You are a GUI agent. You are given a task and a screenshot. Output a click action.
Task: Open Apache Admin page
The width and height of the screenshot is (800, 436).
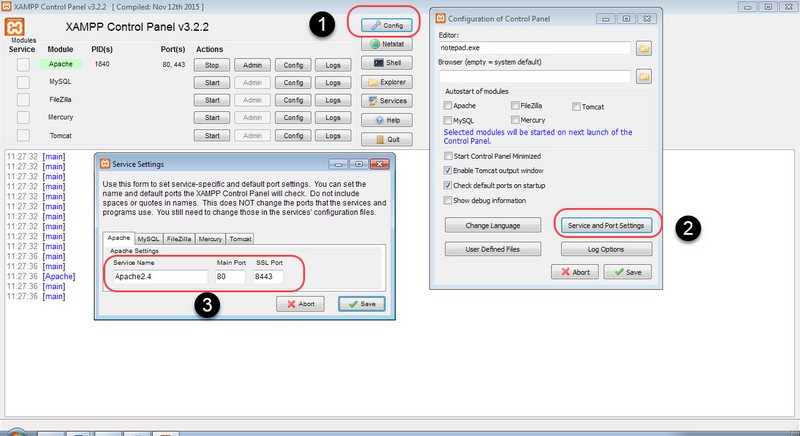252,65
